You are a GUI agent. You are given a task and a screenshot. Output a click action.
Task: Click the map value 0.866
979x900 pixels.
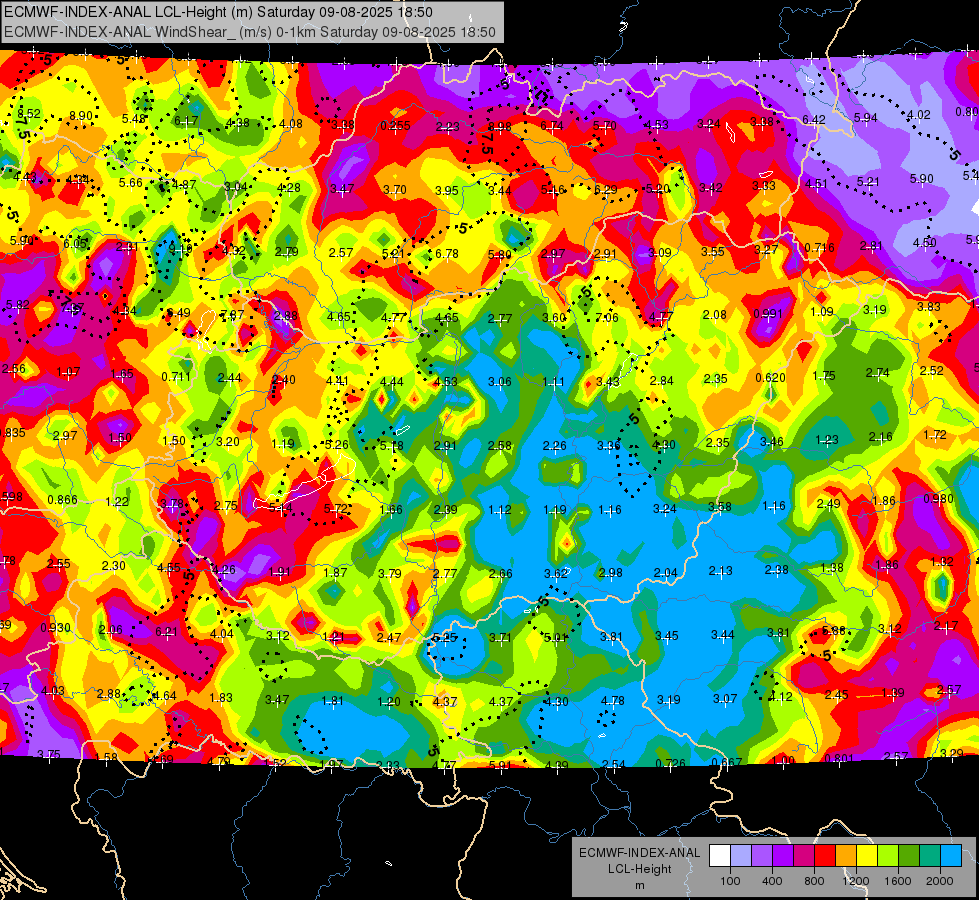tap(62, 500)
